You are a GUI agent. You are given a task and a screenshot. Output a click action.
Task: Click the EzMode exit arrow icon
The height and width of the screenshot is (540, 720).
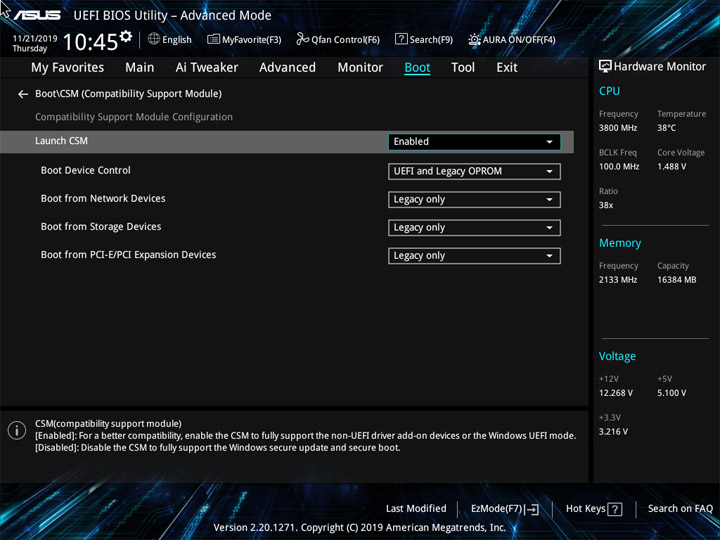point(532,509)
